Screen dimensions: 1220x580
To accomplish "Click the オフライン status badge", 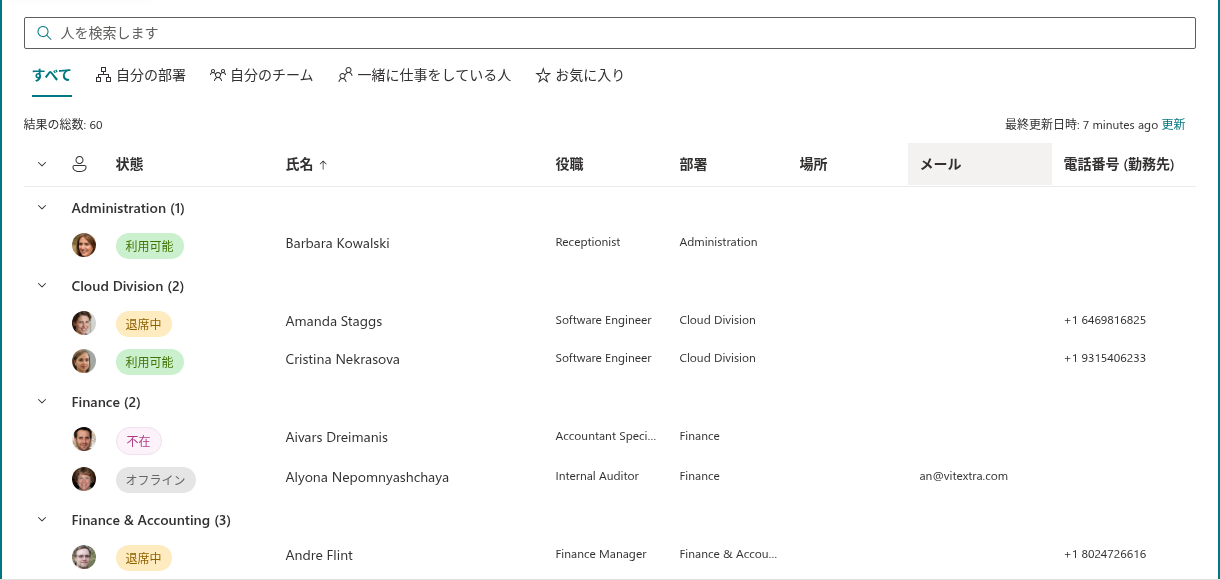I will coord(156,480).
